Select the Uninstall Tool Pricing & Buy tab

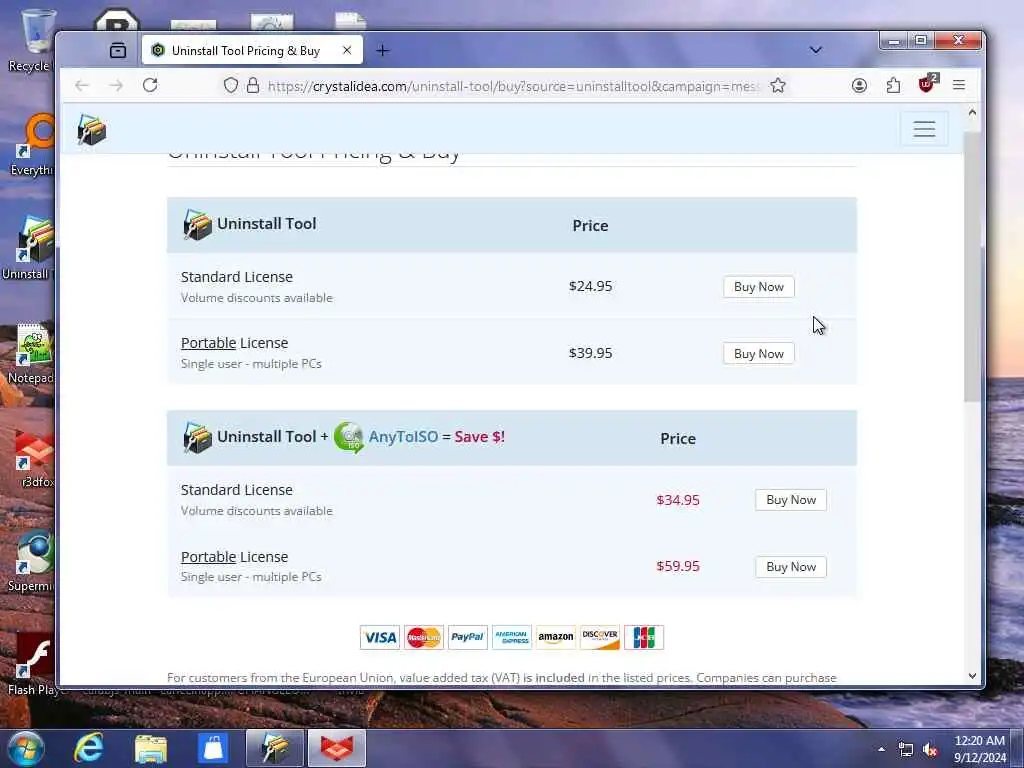pos(251,50)
